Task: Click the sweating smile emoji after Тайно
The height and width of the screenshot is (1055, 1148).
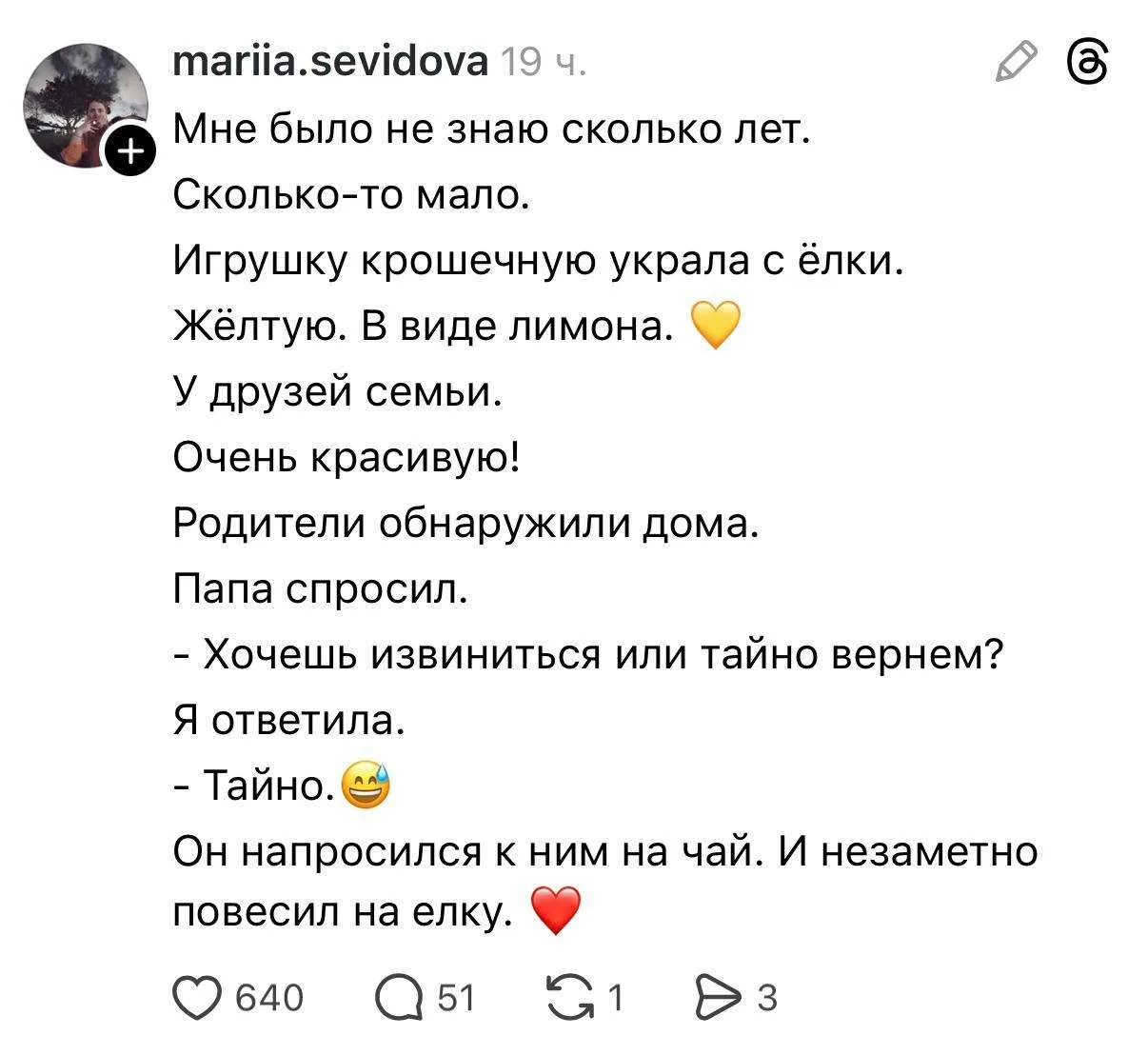Action: (366, 786)
